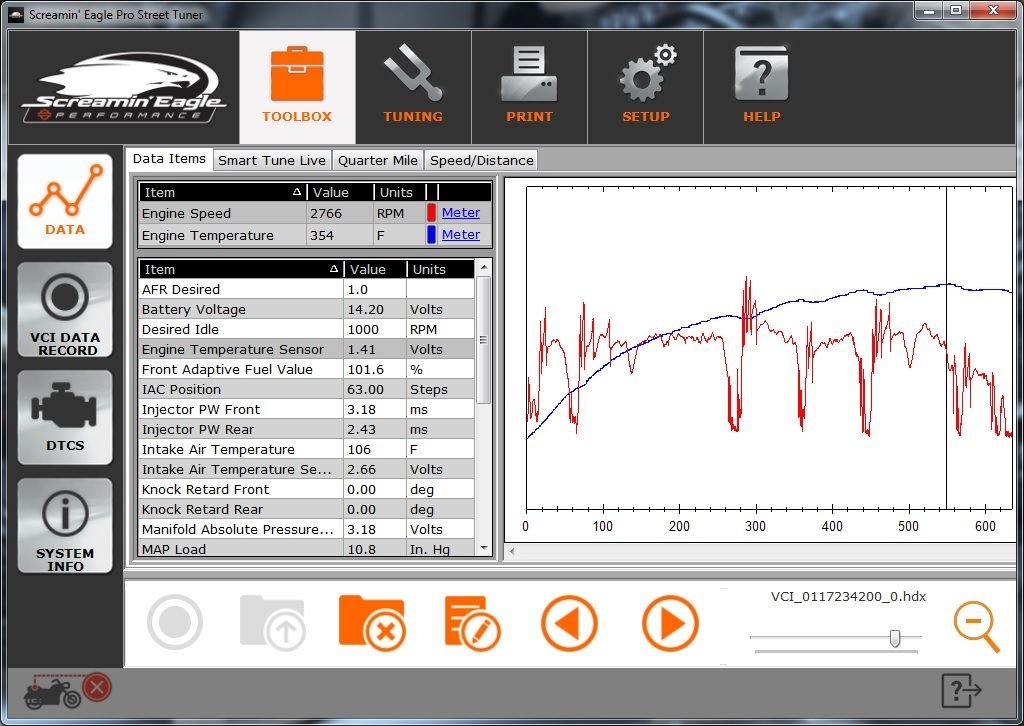1024x726 pixels.
Task: Click the Meter link for Engine Temperature
Action: tap(461, 235)
